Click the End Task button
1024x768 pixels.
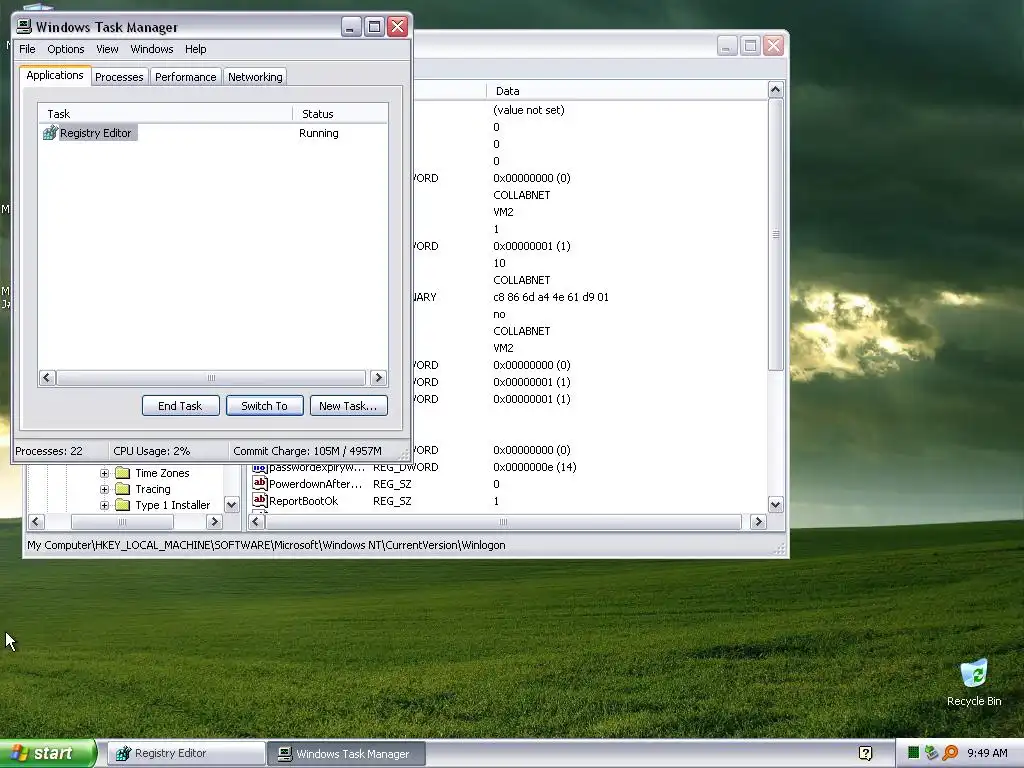[x=180, y=406]
